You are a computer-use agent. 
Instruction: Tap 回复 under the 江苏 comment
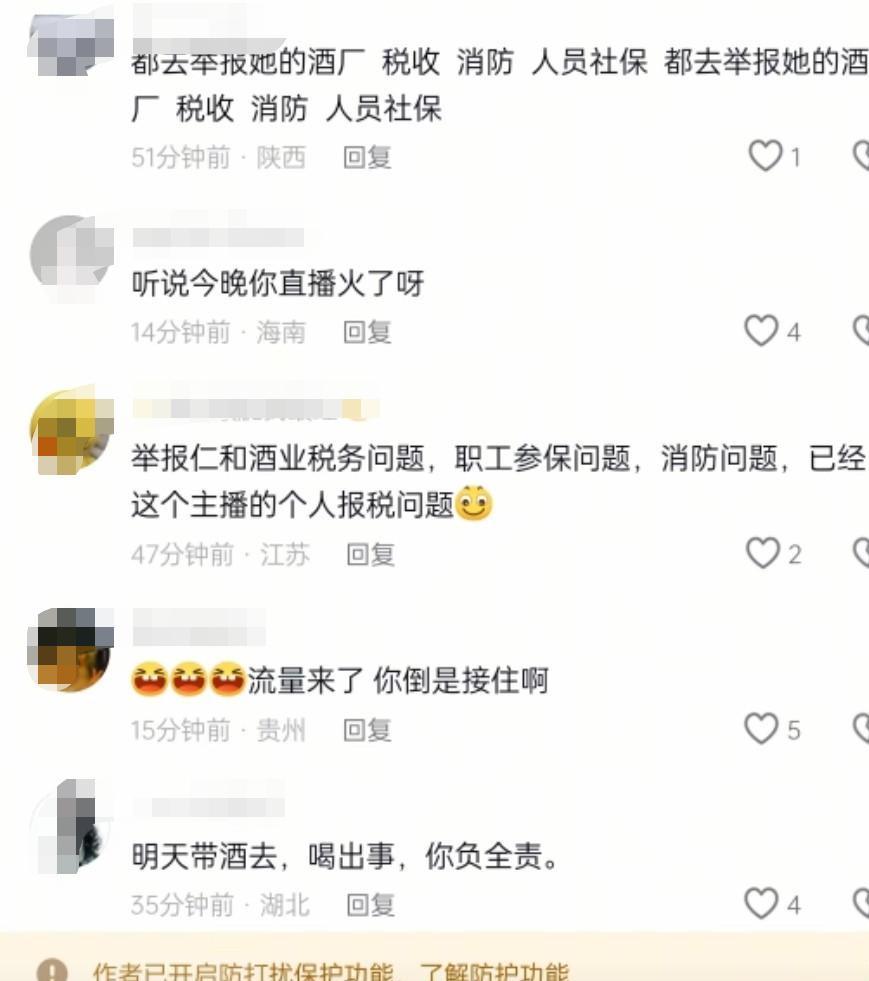coord(370,554)
